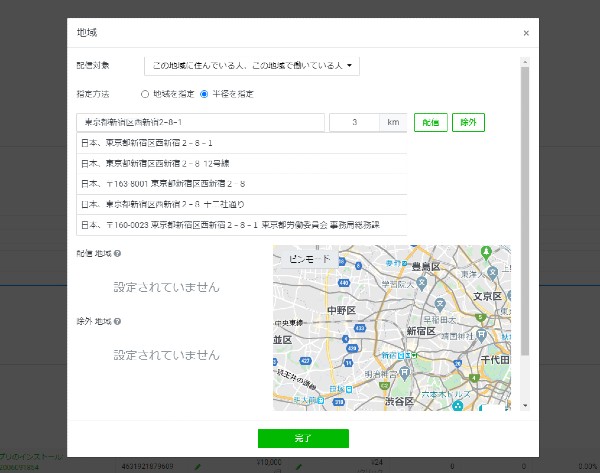Click help icon next to 配信地域
The height and width of the screenshot is (473, 600).
click(118, 254)
